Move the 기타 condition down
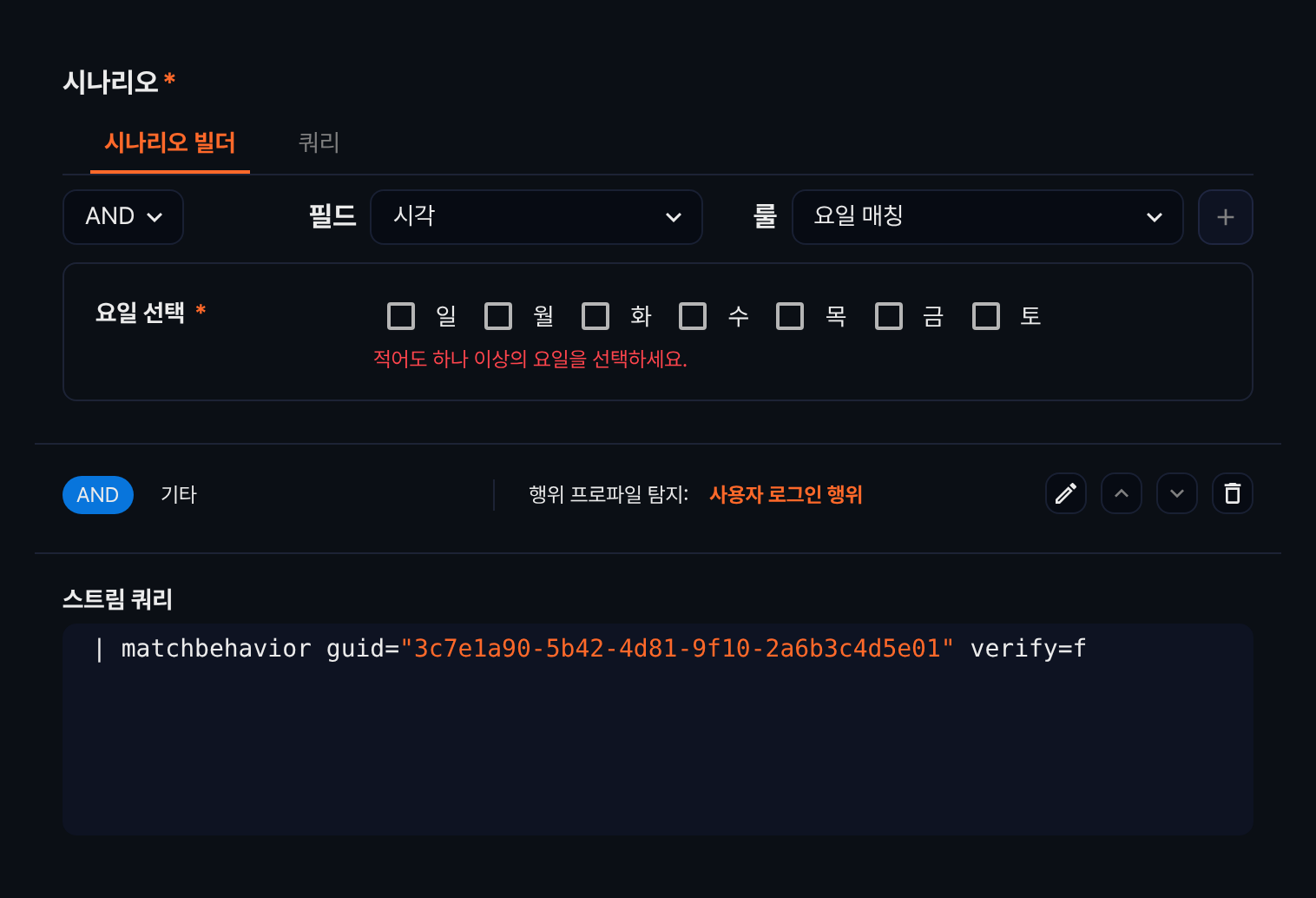Screen dimensions: 1316x898 (x=1177, y=493)
